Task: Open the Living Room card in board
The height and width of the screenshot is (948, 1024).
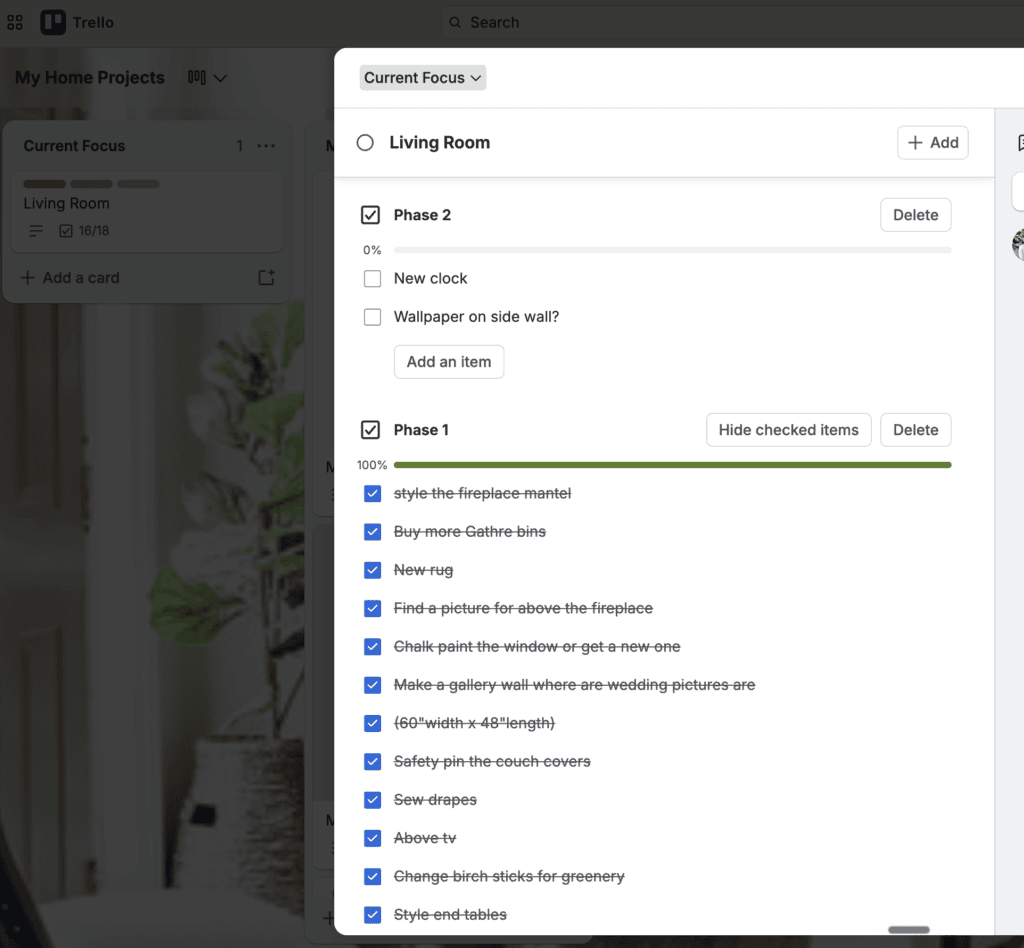Action: (x=147, y=212)
